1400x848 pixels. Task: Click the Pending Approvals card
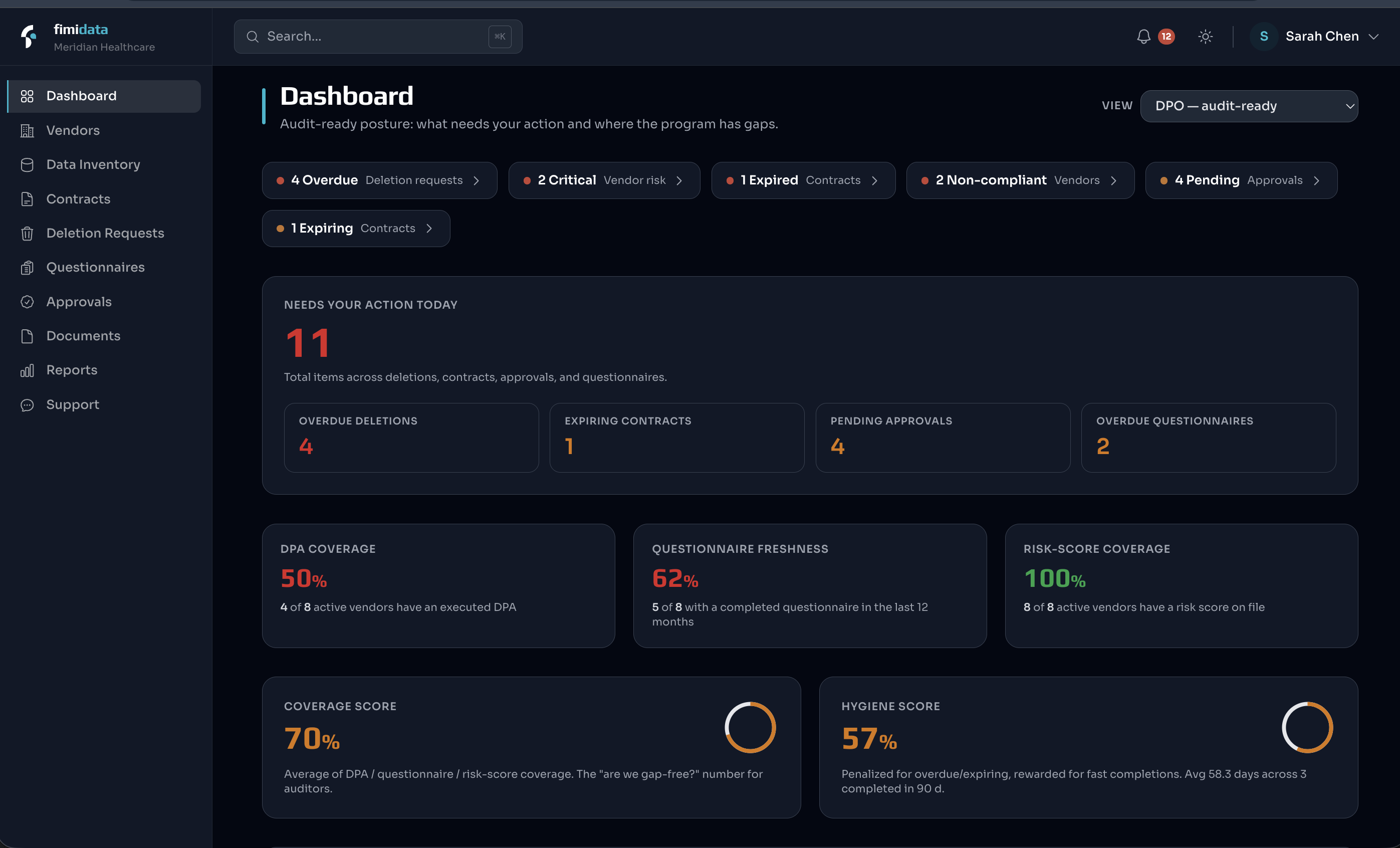[x=943, y=438]
